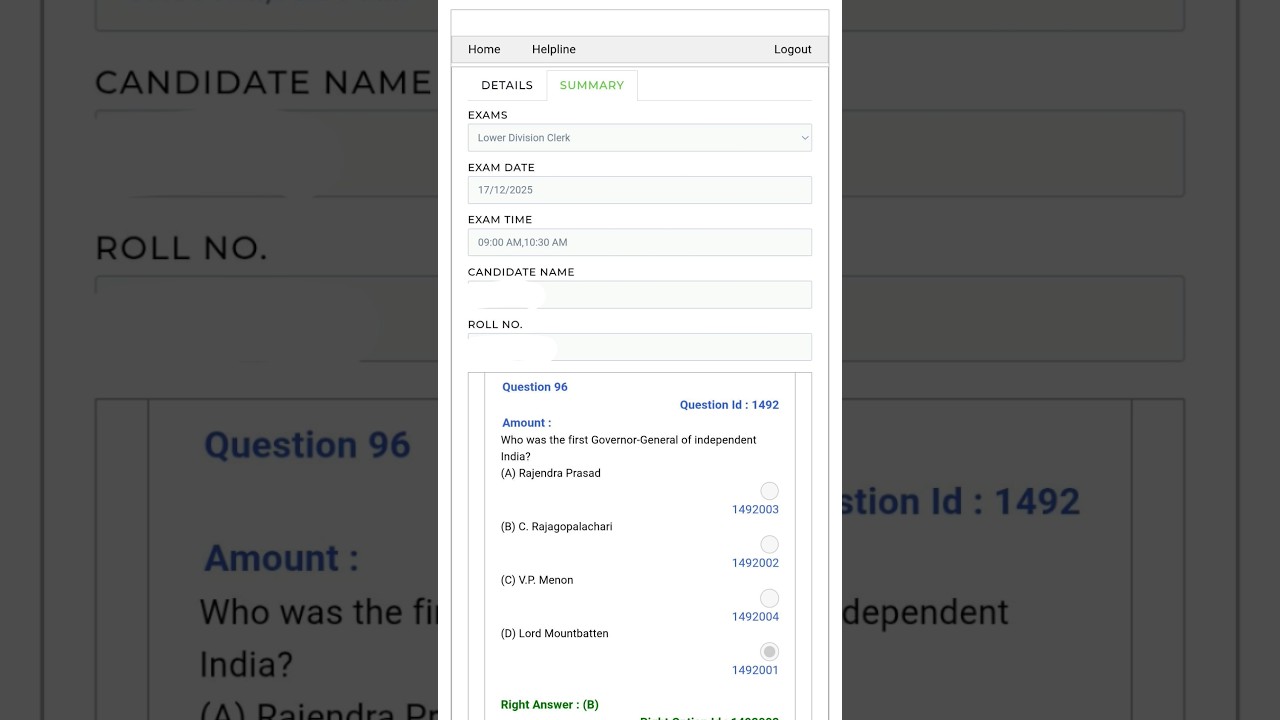Image resolution: width=1280 pixels, height=720 pixels.
Task: Click the EXAM TIME label in the form
Action: tap(500, 219)
